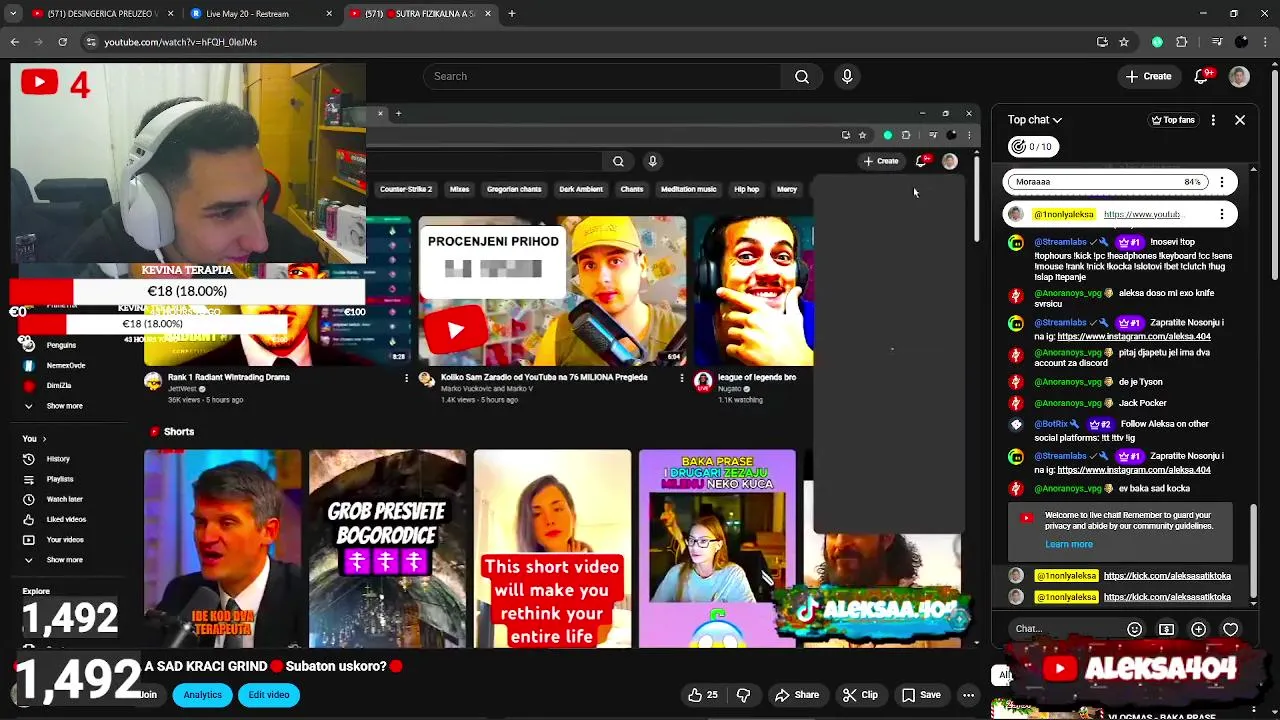Open options for Rank 1 Radiant video

[406, 378]
